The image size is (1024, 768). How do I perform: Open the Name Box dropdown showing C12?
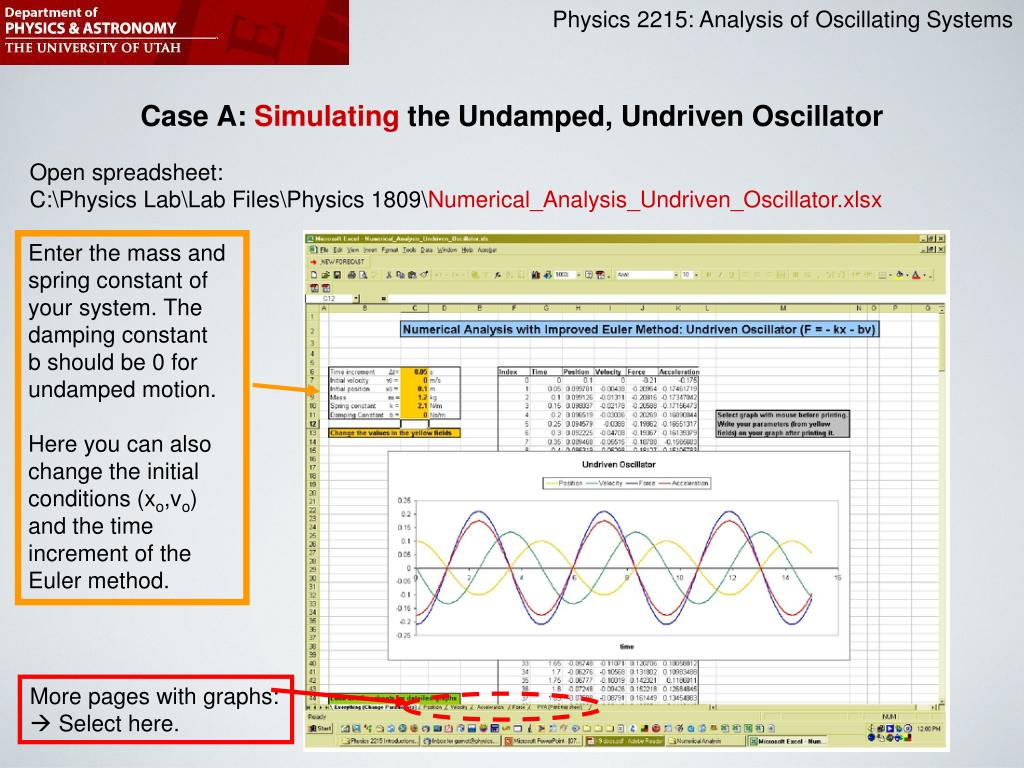pos(356,299)
